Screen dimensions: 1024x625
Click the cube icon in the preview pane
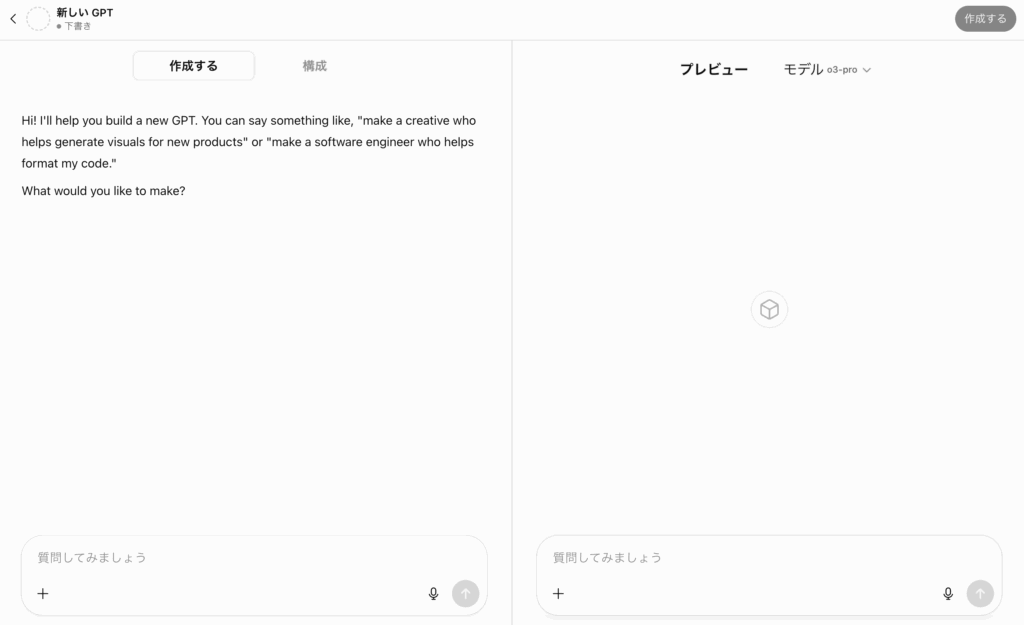pos(769,310)
